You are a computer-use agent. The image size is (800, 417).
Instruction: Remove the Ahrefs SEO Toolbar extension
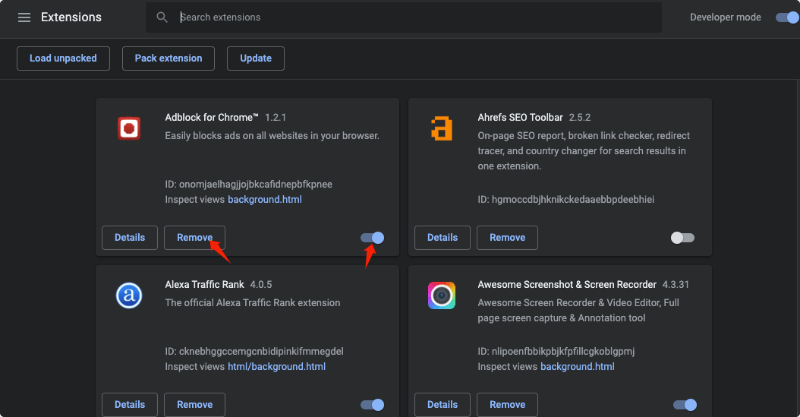(507, 237)
